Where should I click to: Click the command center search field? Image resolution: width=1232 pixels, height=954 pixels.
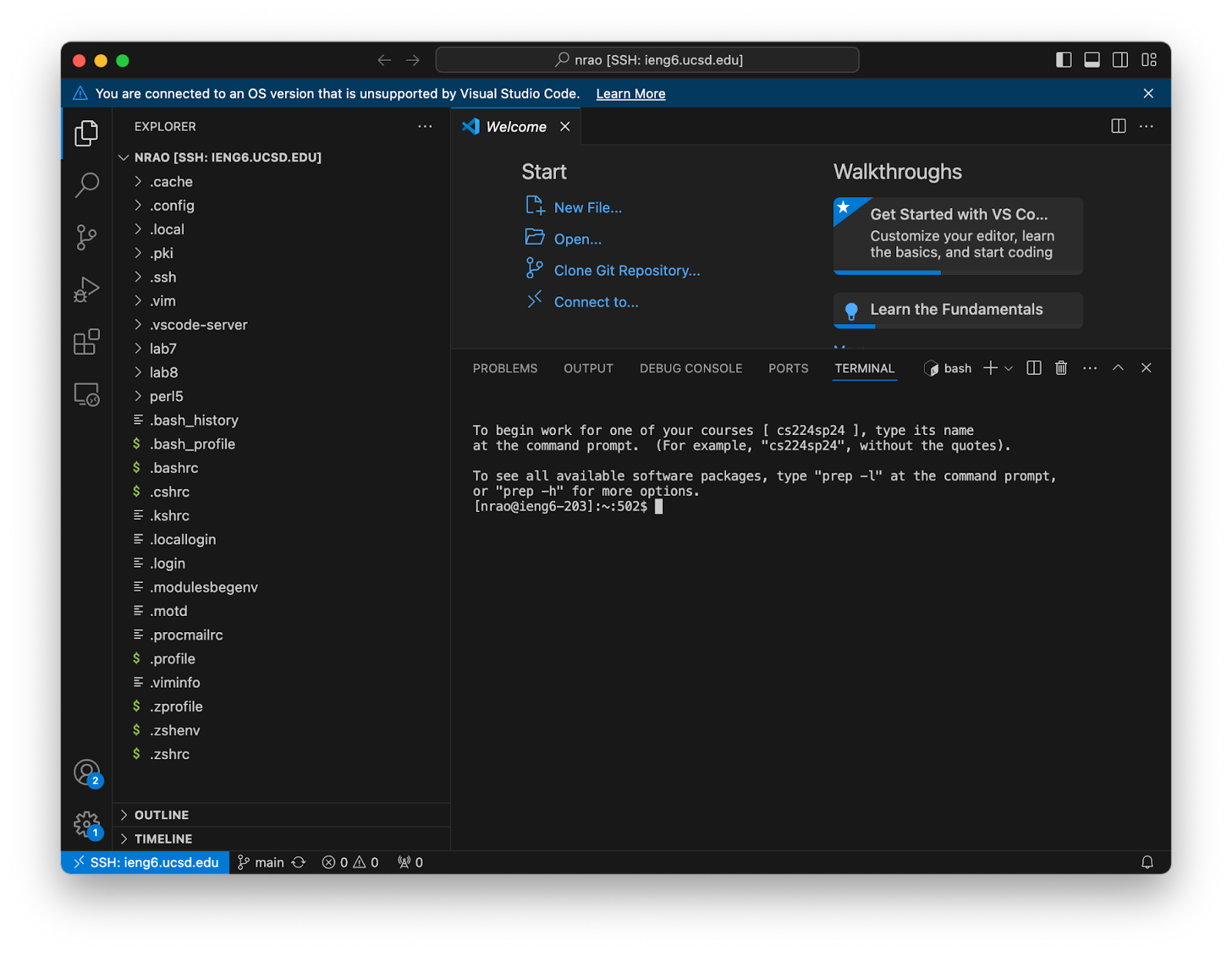coord(648,60)
